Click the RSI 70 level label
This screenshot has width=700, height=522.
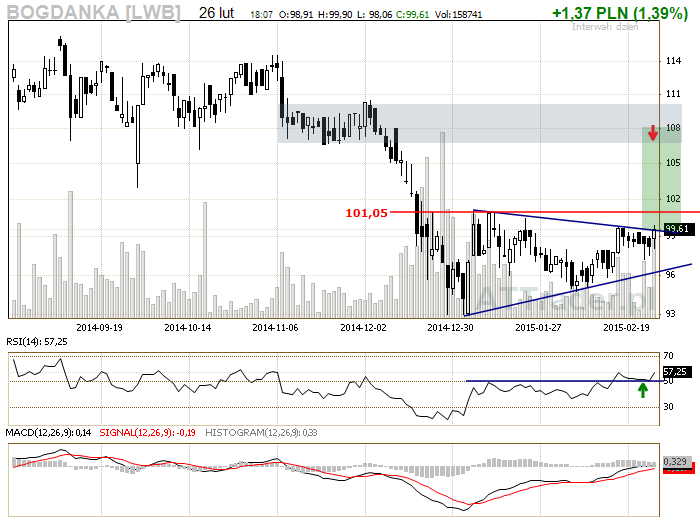[668, 356]
